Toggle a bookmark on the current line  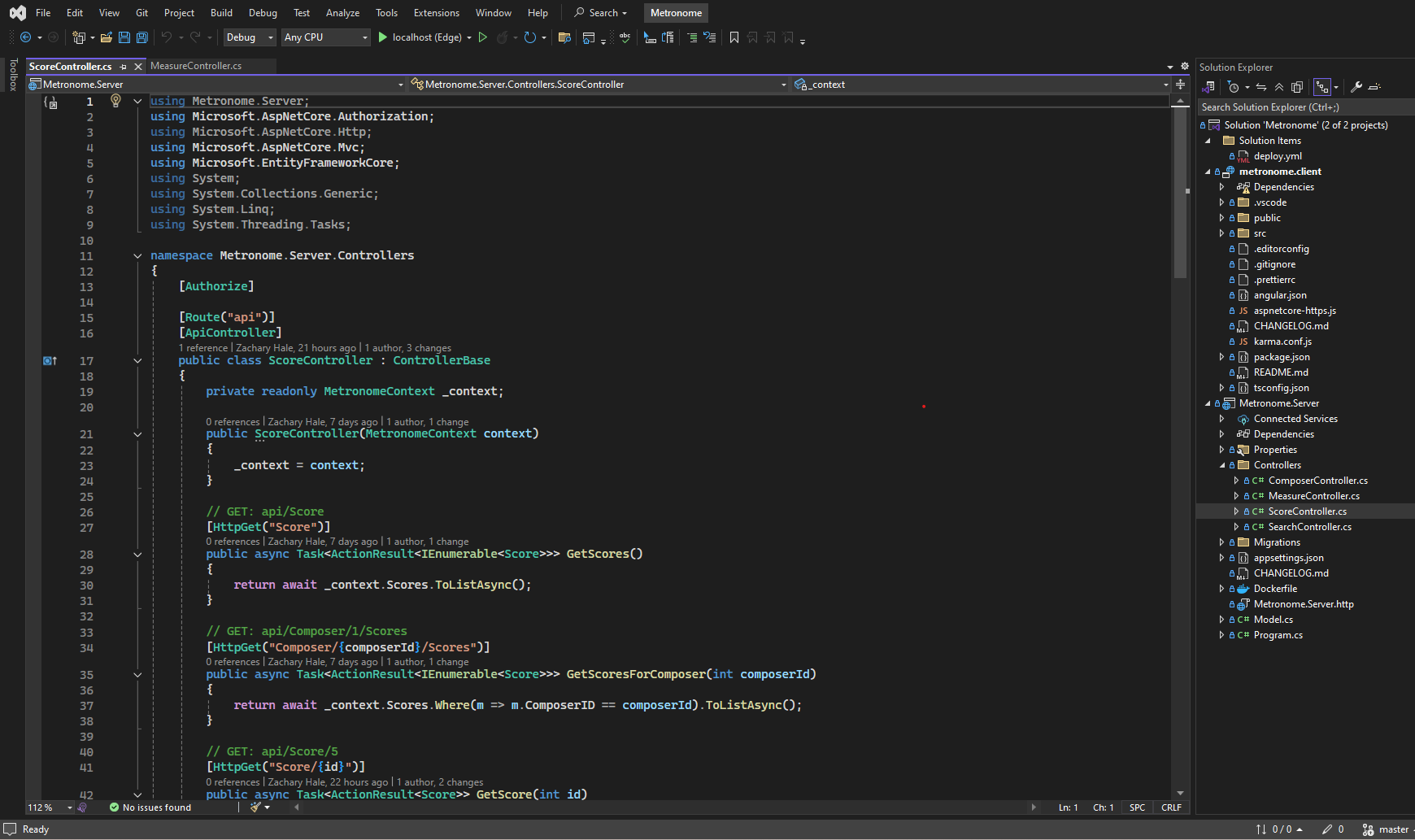coord(734,37)
